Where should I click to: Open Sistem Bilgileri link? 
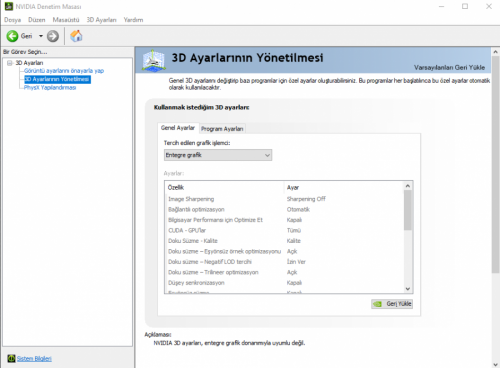34,359
